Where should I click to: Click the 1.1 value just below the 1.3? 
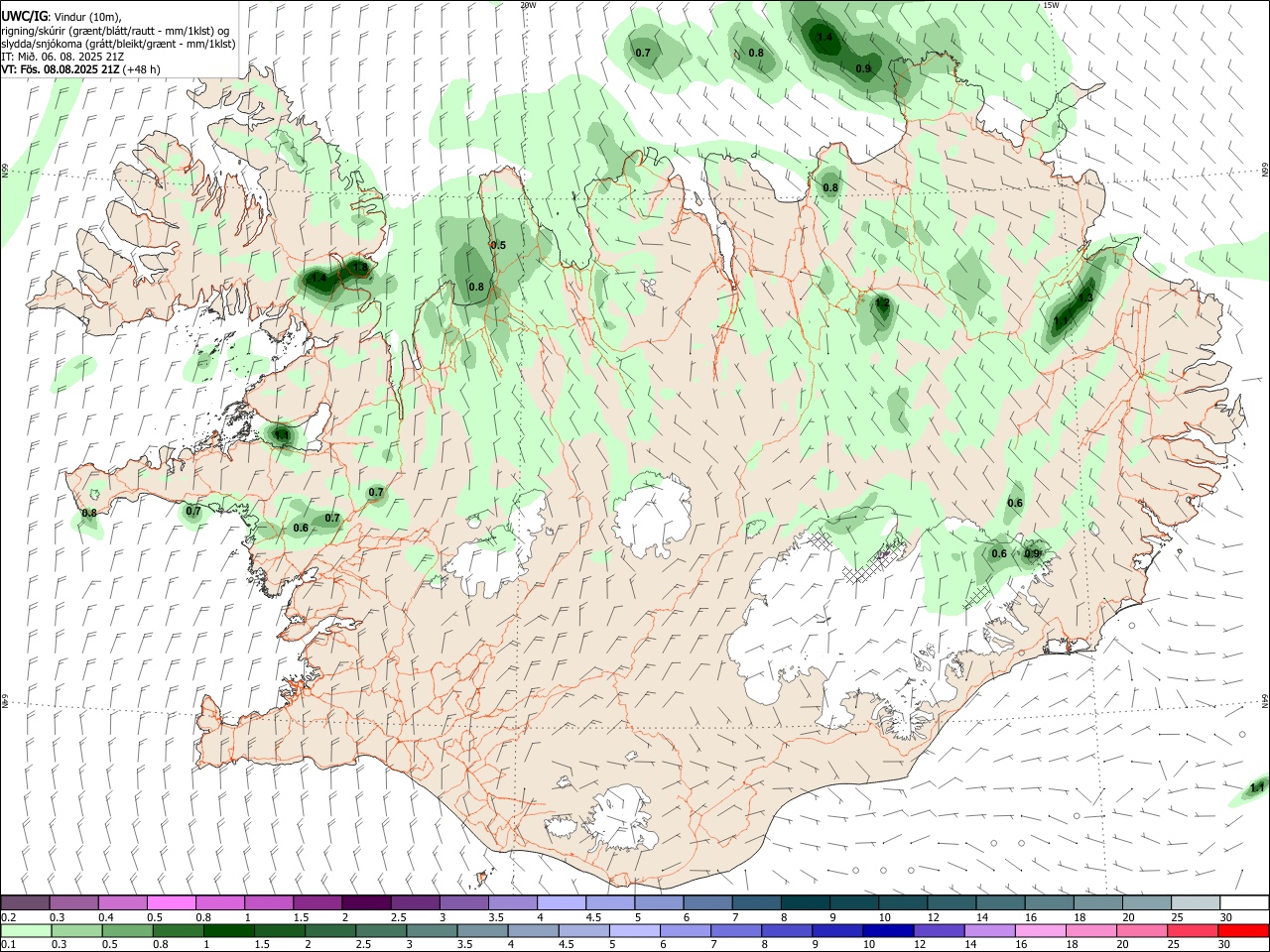[1061, 320]
